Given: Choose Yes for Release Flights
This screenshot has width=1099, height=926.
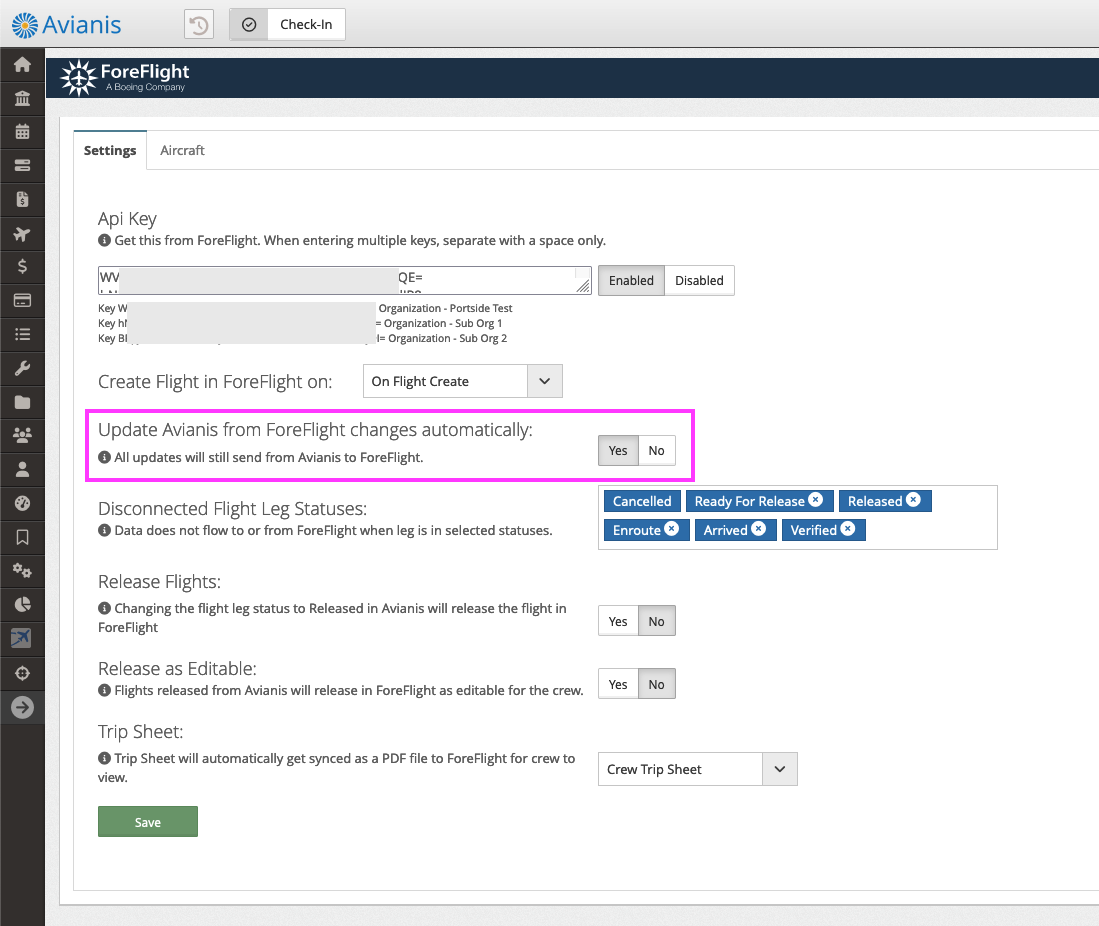Looking at the screenshot, I should pyautogui.click(x=618, y=621).
